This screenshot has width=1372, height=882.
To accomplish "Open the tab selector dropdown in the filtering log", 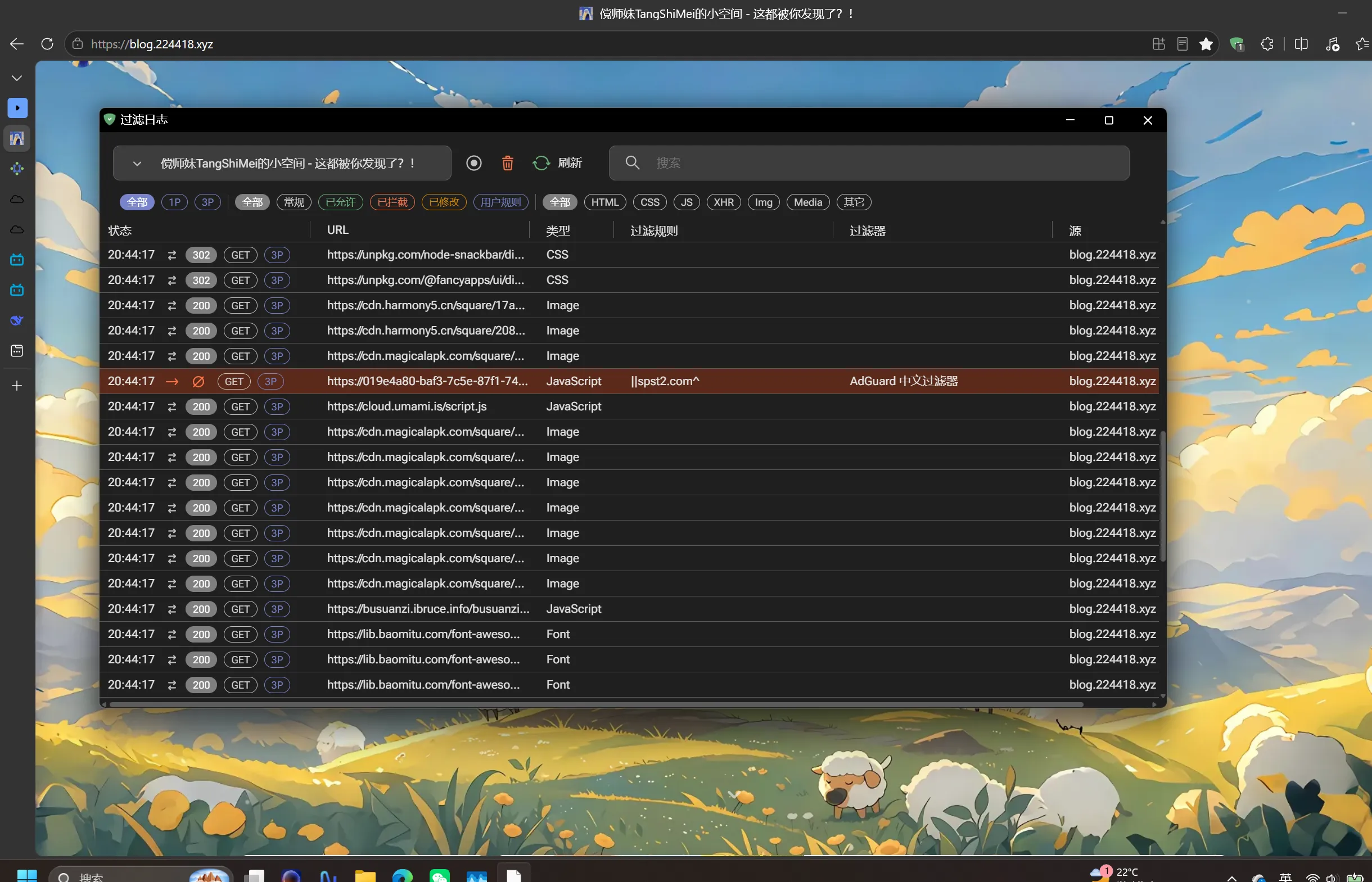I will (282, 163).
